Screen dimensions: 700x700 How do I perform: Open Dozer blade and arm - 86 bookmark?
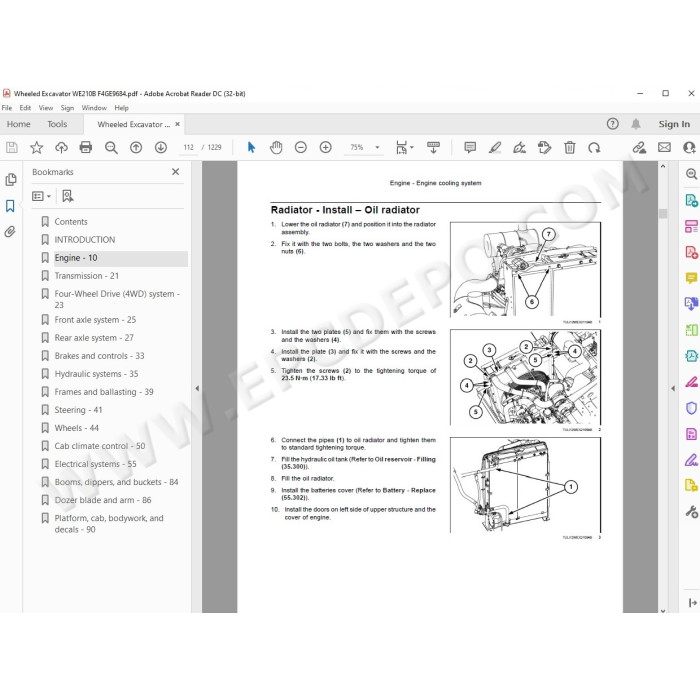tap(103, 500)
